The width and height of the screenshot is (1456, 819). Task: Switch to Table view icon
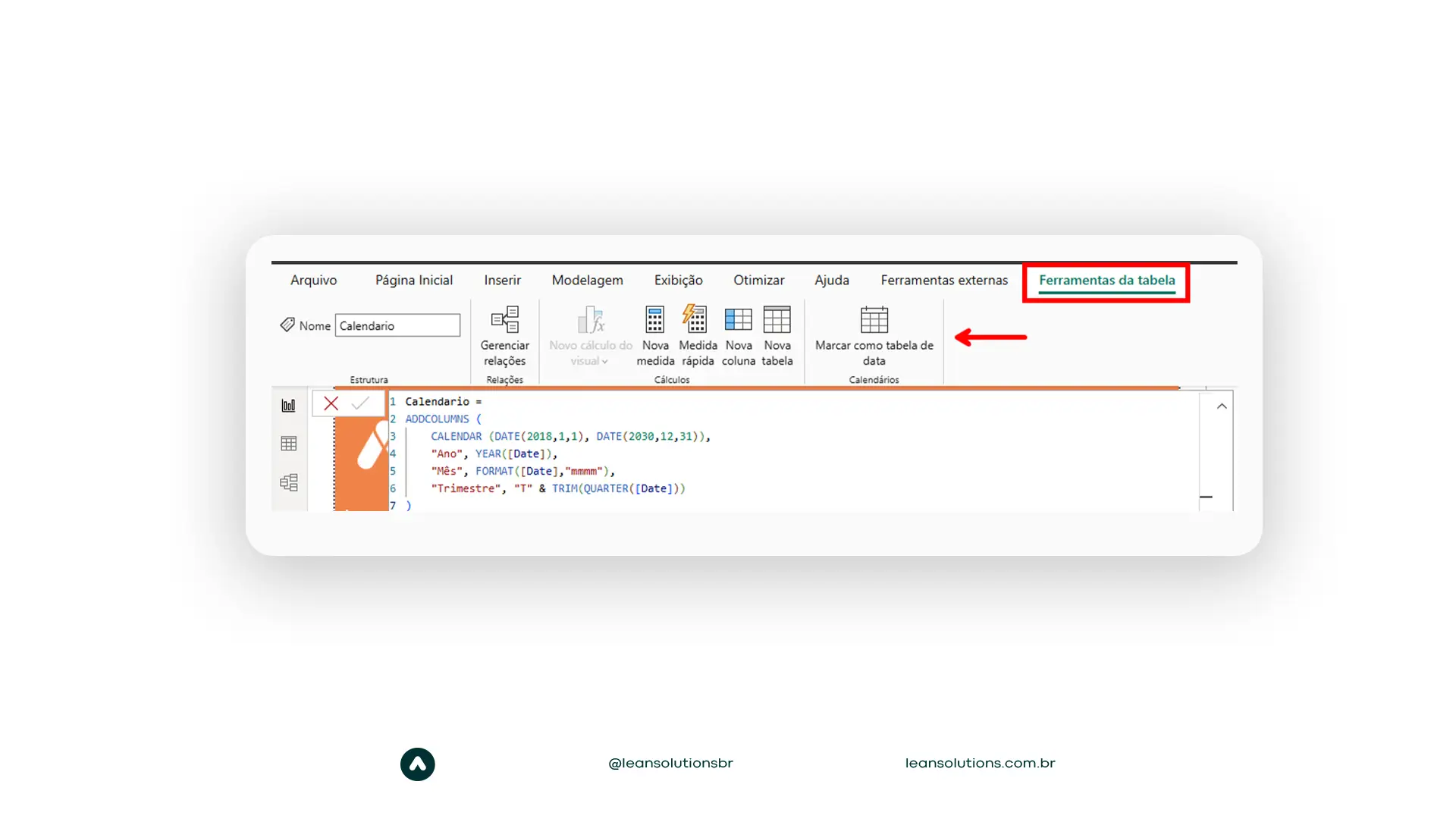tap(288, 444)
